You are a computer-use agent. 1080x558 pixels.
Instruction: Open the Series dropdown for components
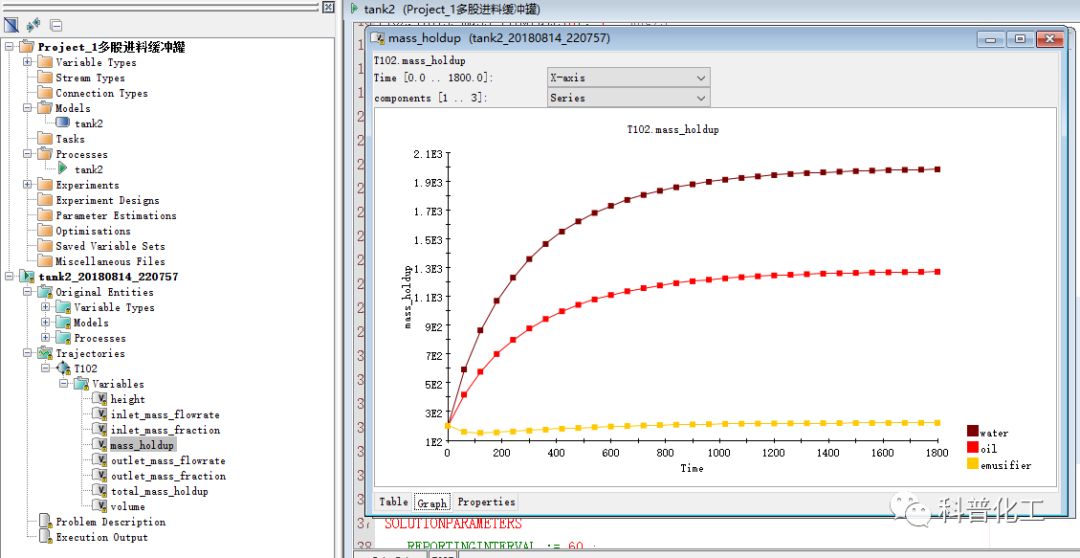pyautogui.click(x=699, y=98)
